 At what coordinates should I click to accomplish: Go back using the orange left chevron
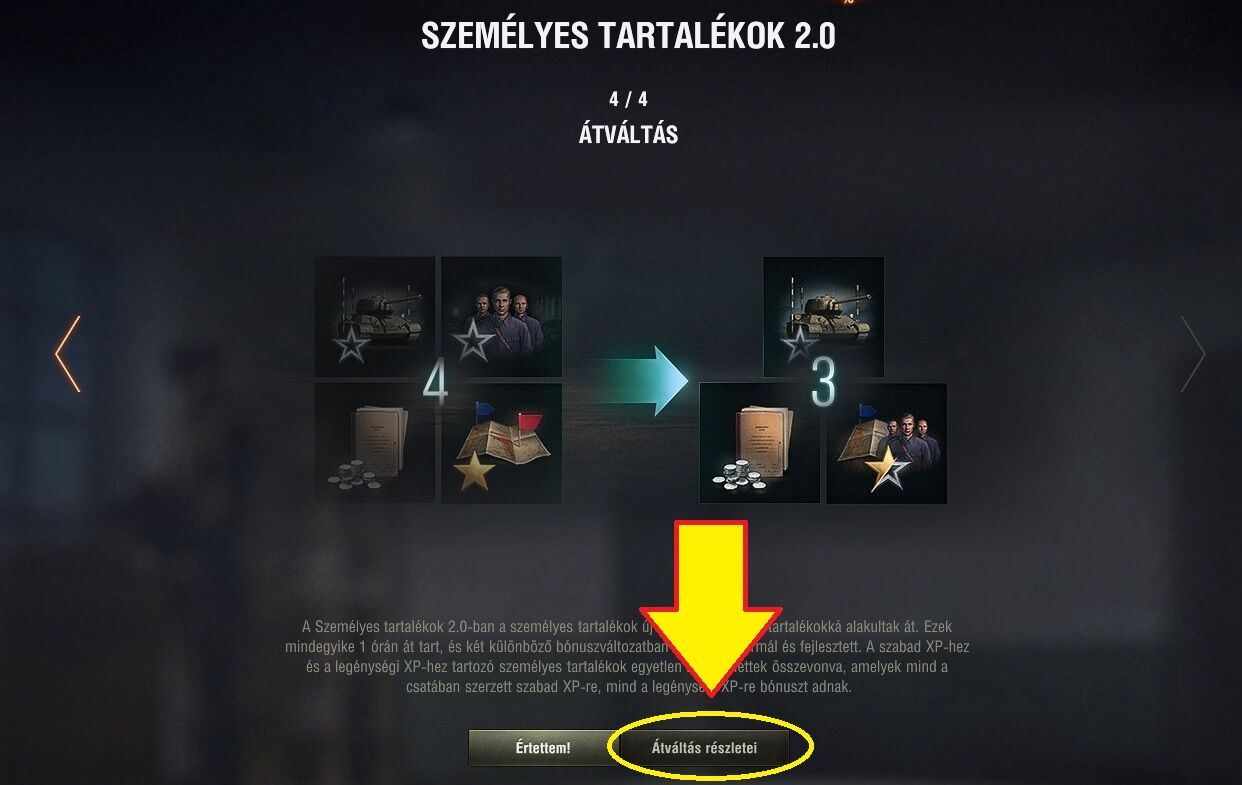(67, 354)
